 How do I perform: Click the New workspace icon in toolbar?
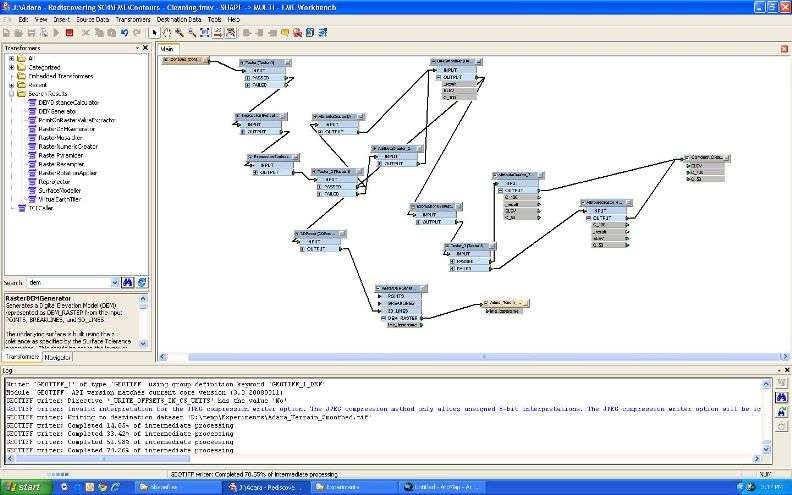6,33
